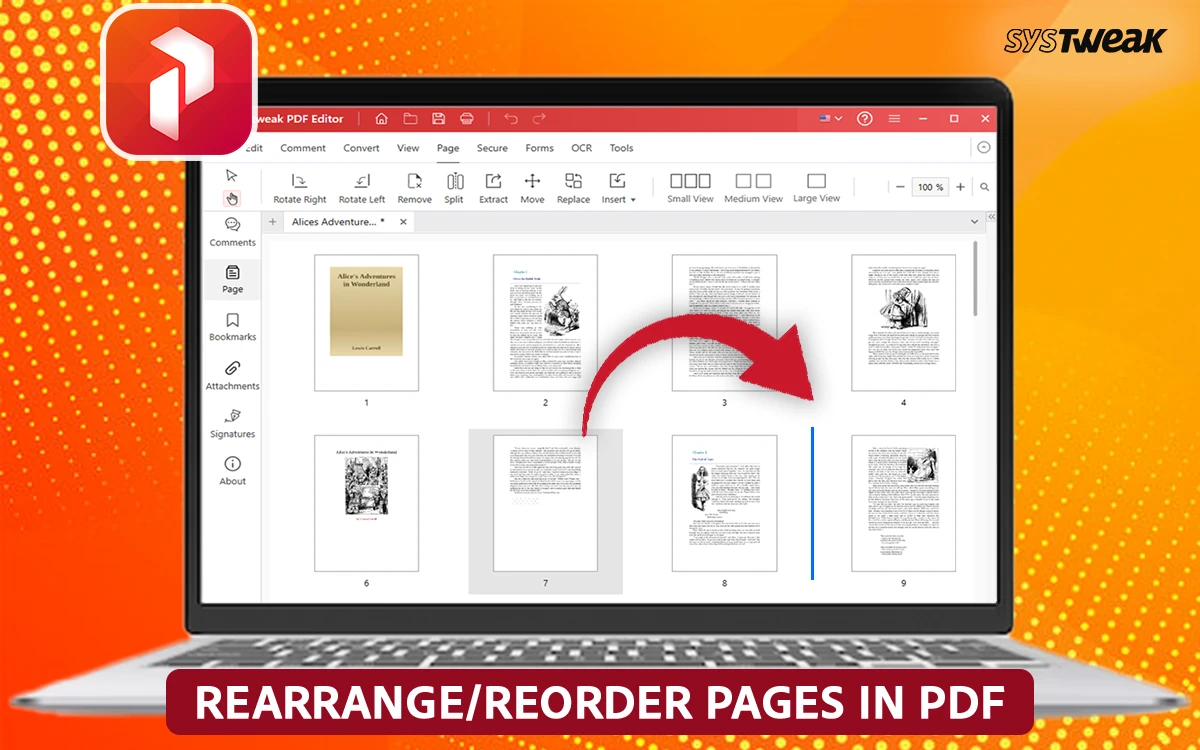Open the language flag dropdown
The image size is (1200, 750).
(831, 119)
